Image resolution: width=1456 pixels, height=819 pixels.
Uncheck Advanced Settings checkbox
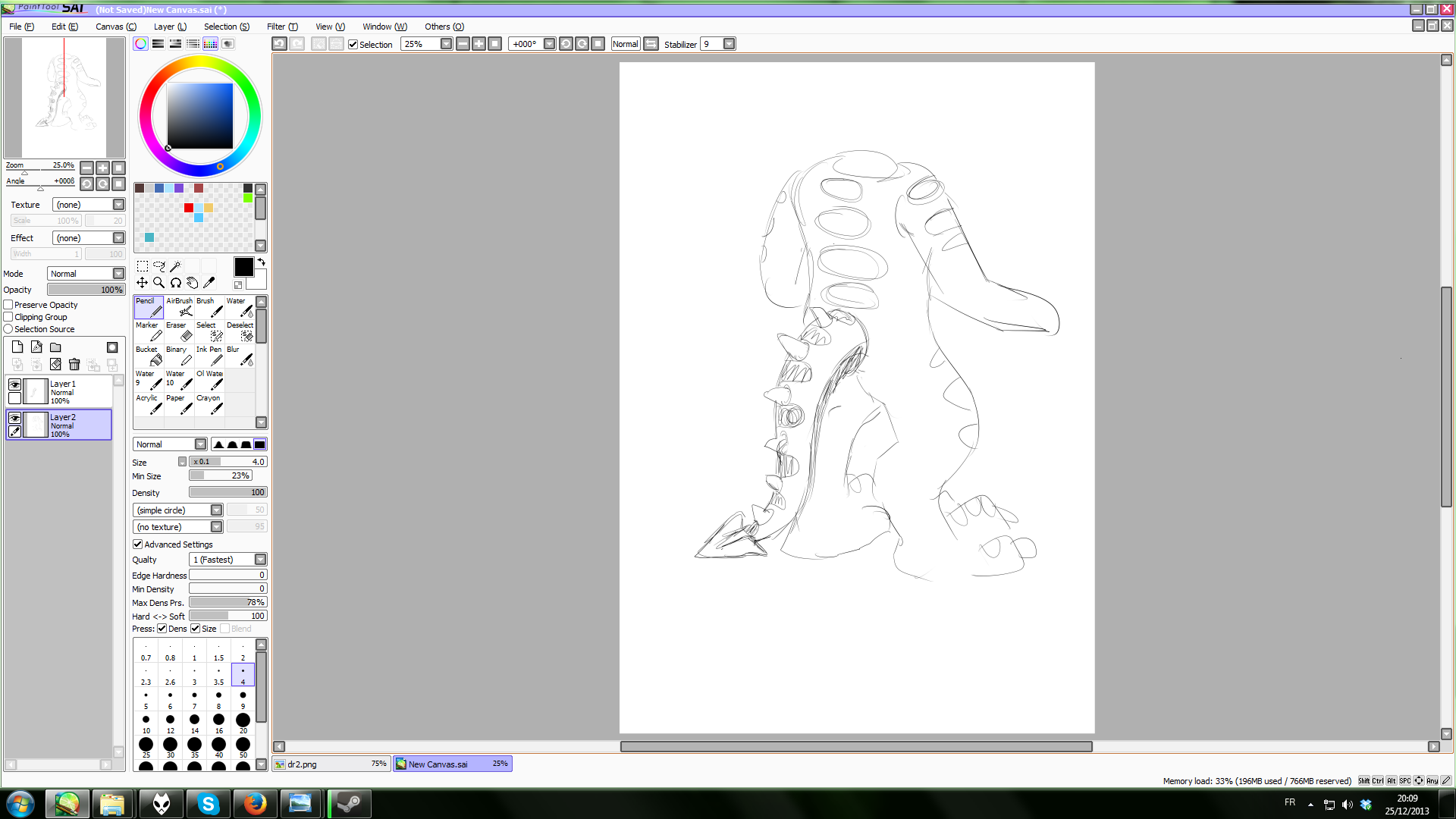138,544
